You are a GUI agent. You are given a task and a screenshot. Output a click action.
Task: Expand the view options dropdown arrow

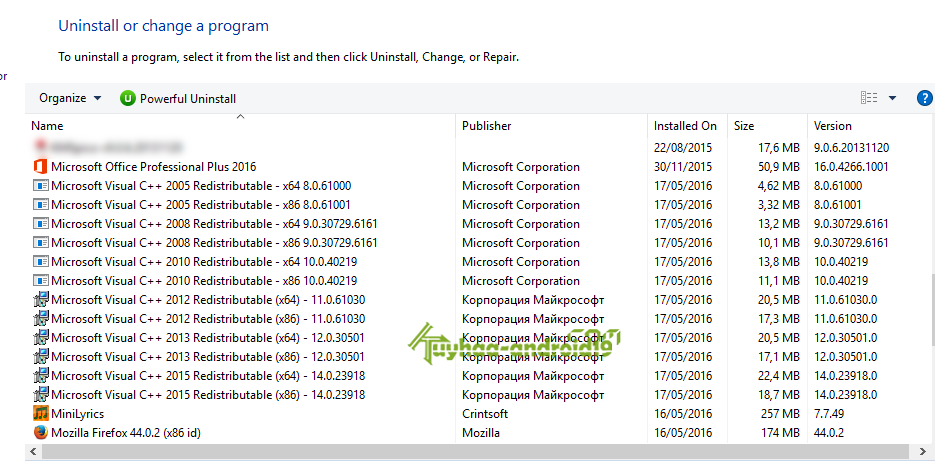tap(893, 98)
